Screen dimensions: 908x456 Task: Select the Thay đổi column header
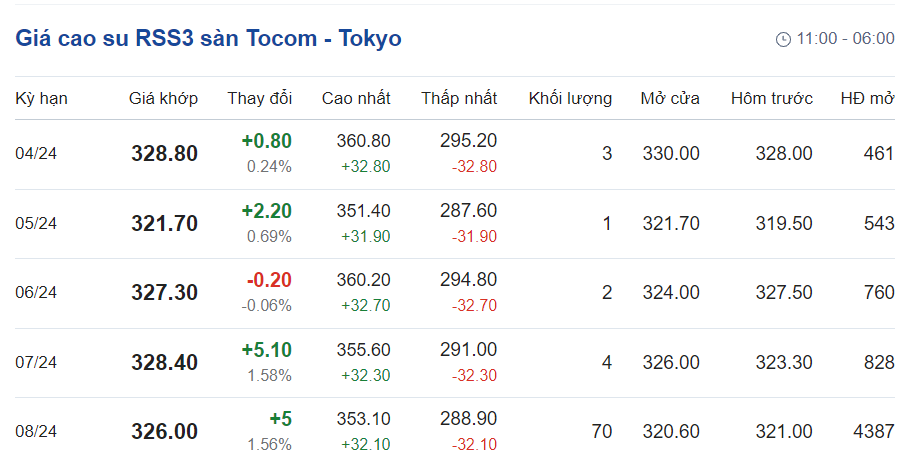259,98
